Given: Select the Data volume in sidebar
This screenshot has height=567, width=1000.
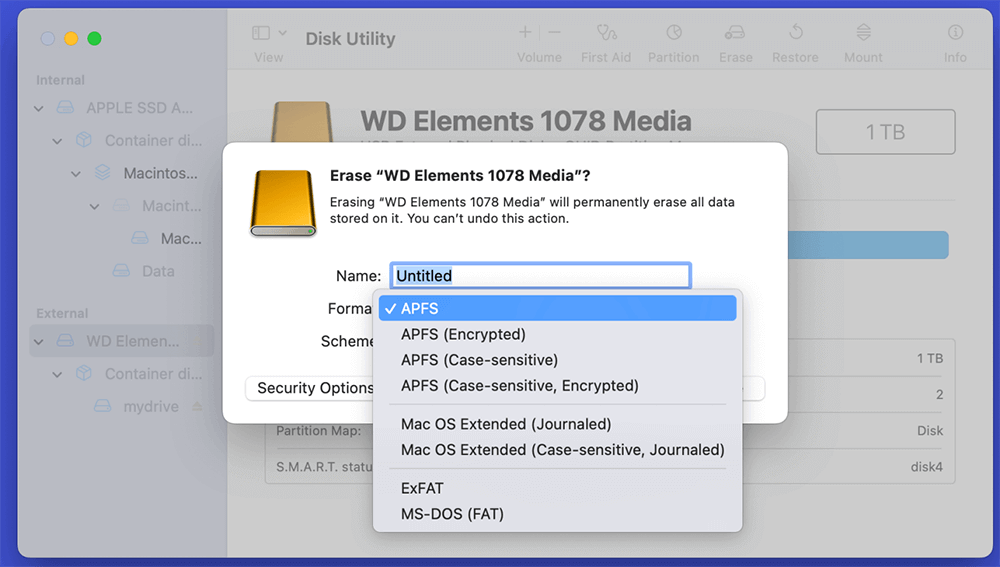Looking at the screenshot, I should pos(121,271).
